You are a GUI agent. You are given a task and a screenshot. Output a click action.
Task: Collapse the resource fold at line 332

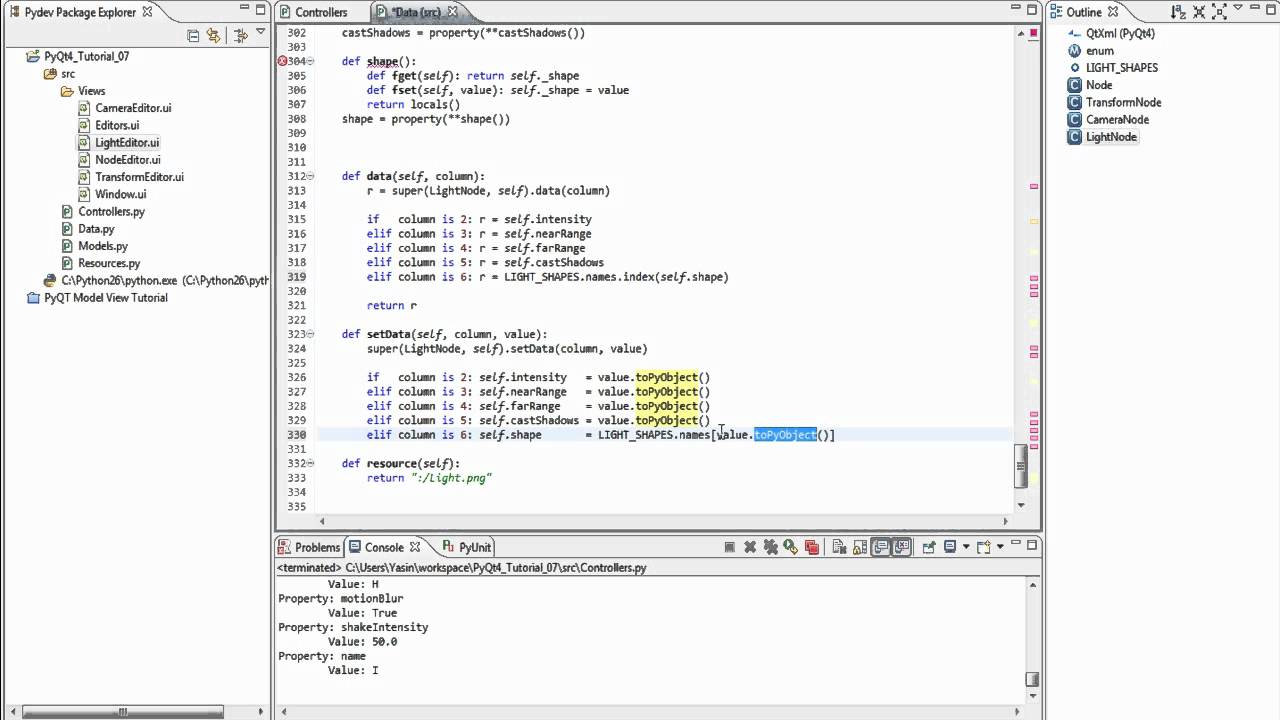point(311,463)
